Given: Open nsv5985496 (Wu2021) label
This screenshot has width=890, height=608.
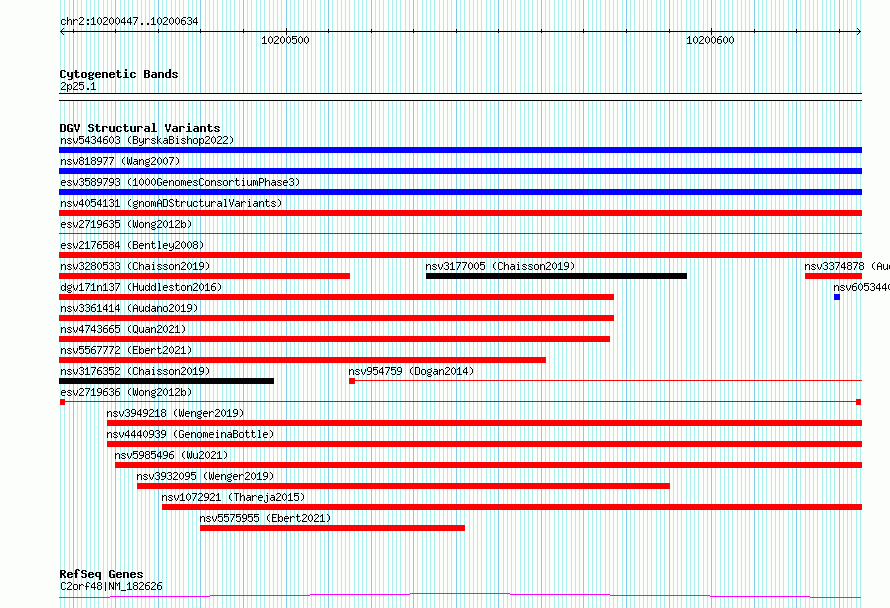Looking at the screenshot, I should point(171,455).
